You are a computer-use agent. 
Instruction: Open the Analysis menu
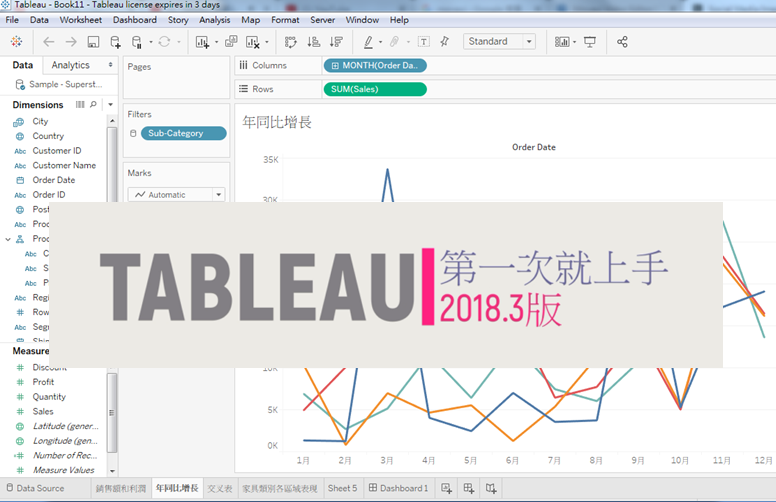click(215, 20)
